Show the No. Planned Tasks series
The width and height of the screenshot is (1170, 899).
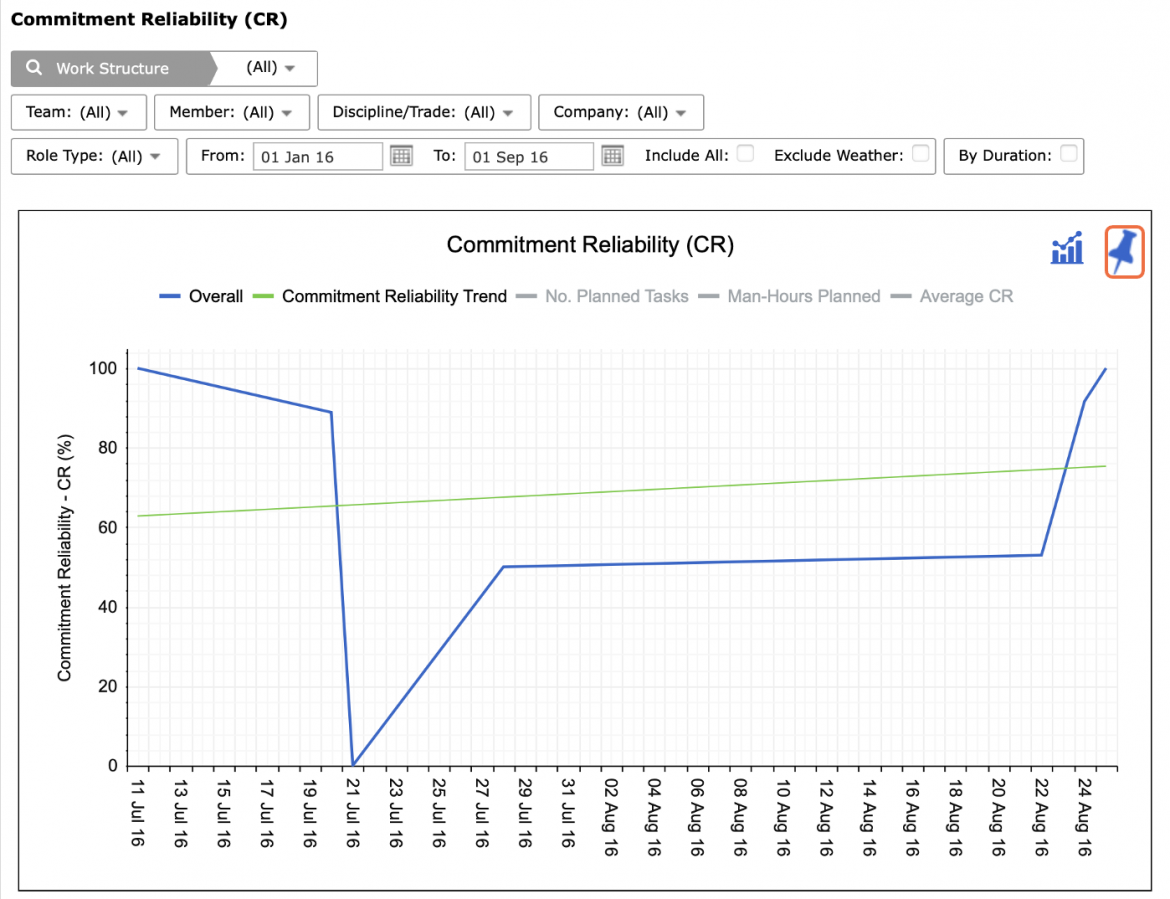602,296
